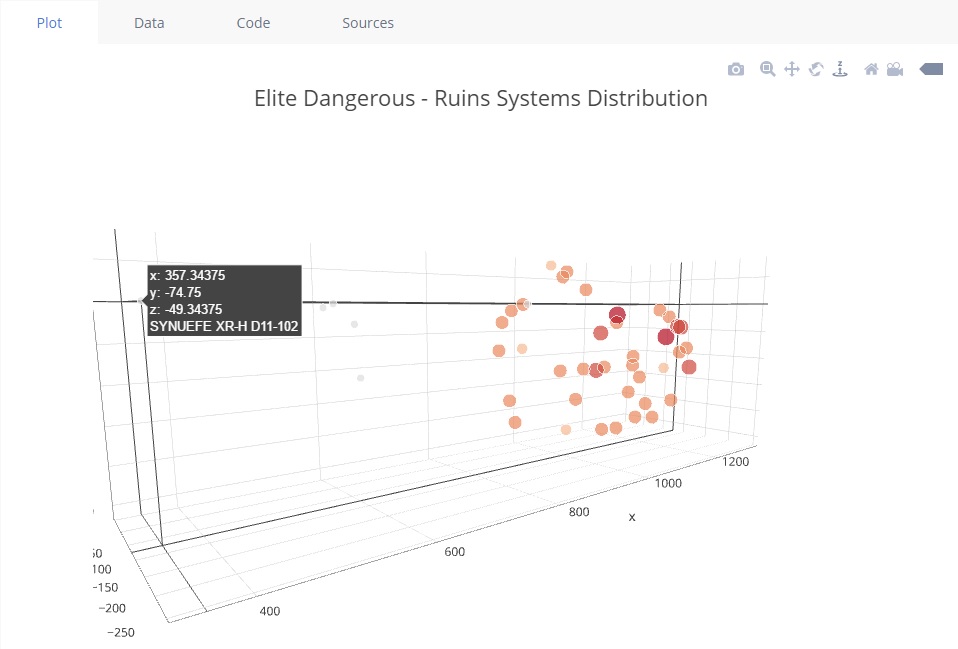Select the Zoom tool in the modebar
This screenshot has width=958, height=649.
click(x=767, y=69)
